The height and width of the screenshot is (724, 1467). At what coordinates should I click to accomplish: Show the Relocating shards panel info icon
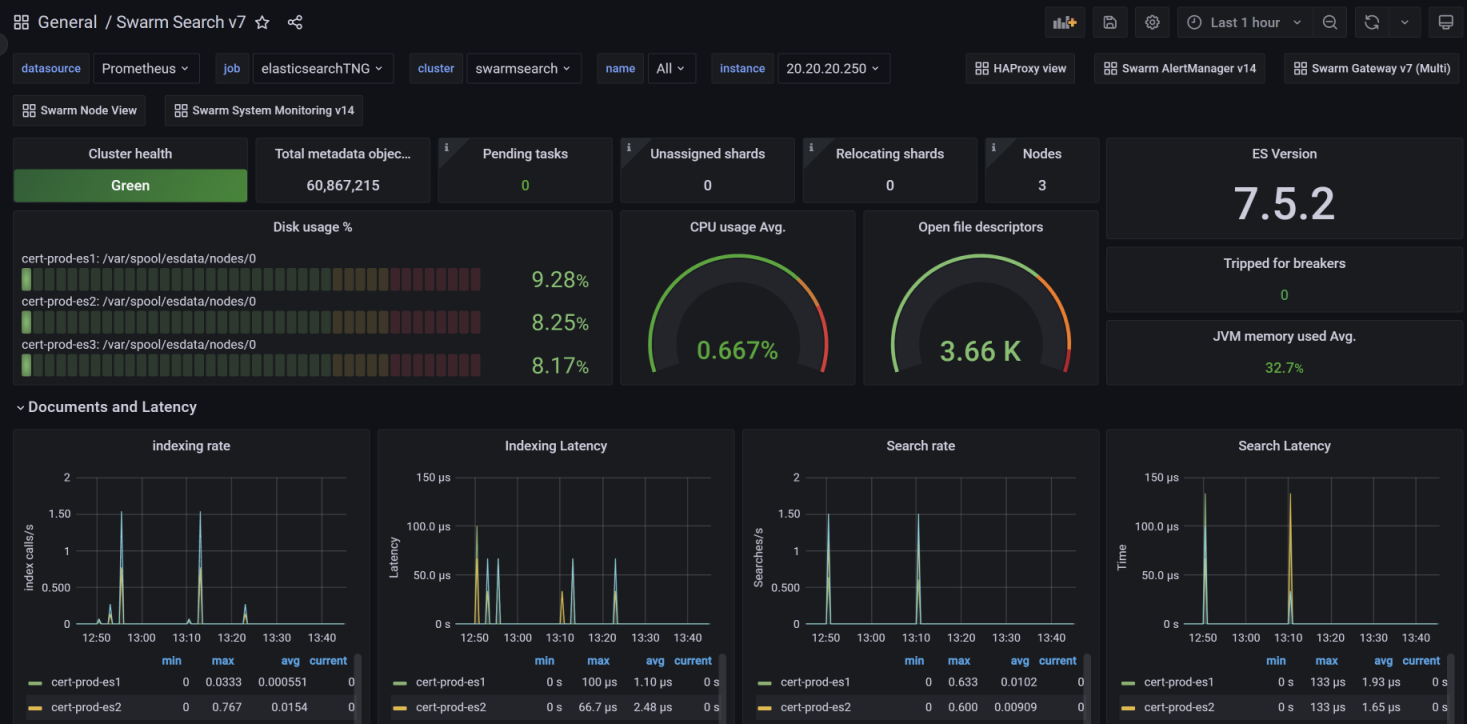click(811, 147)
